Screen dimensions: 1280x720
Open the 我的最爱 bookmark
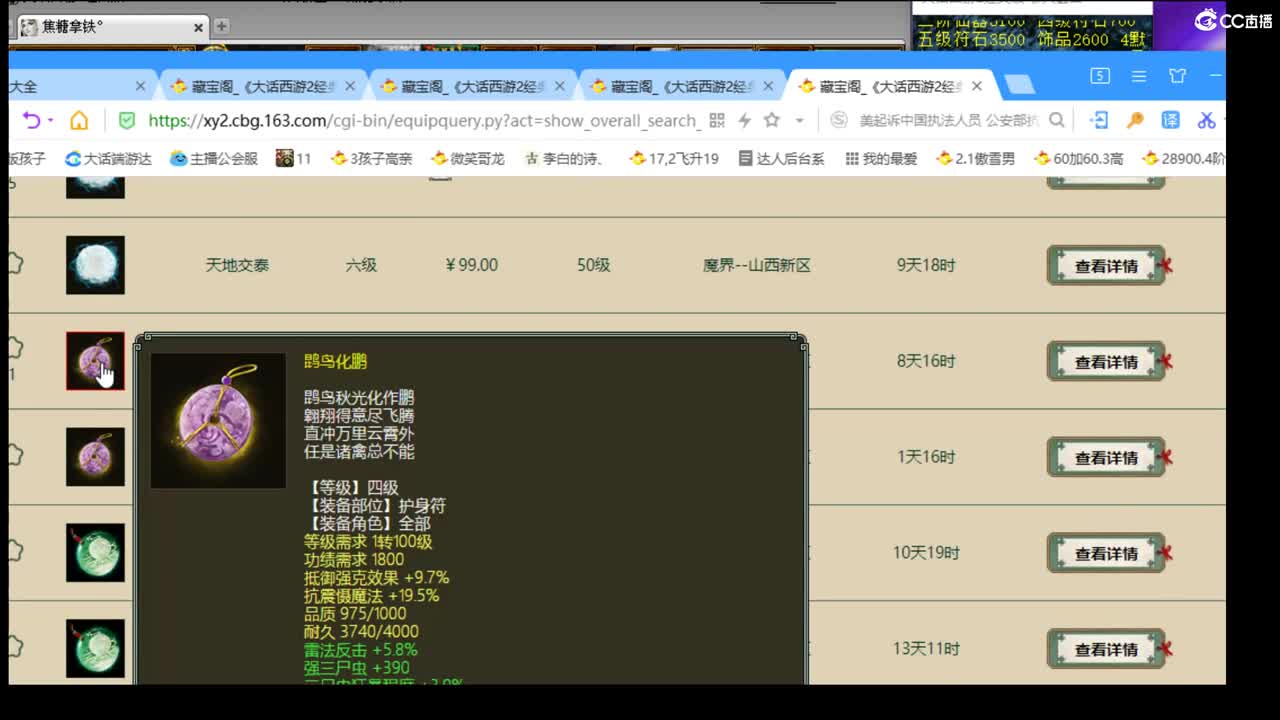click(881, 158)
